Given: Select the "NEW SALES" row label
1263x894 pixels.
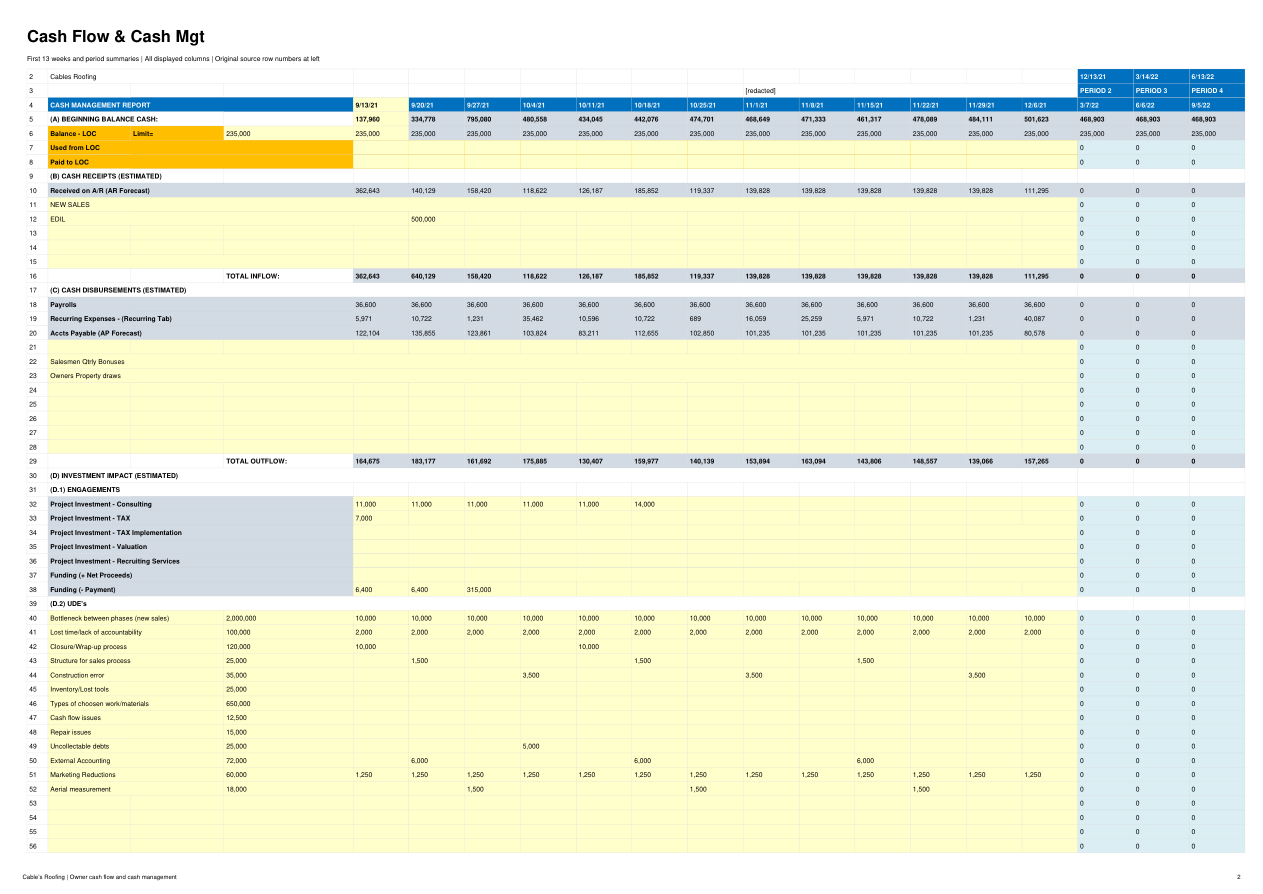Looking at the screenshot, I should tap(70, 204).
